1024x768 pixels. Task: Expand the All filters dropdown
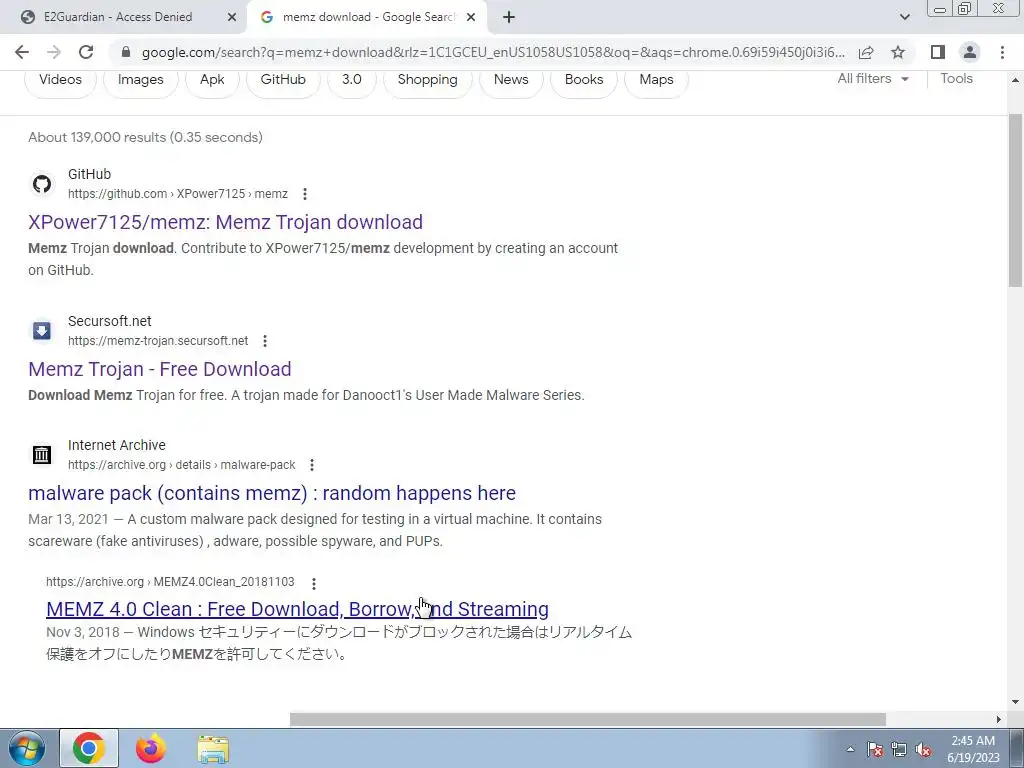click(x=873, y=78)
